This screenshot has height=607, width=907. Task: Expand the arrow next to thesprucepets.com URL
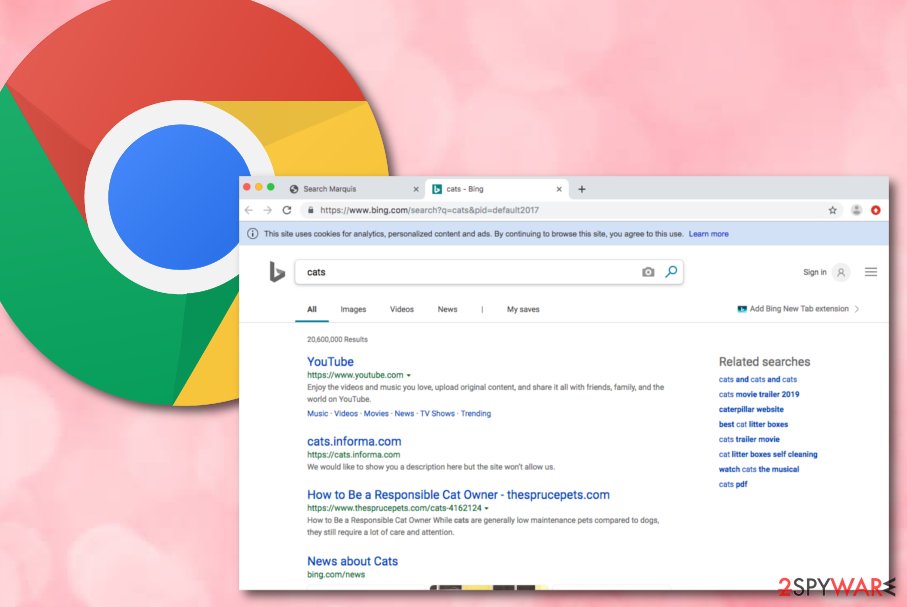pos(486,508)
